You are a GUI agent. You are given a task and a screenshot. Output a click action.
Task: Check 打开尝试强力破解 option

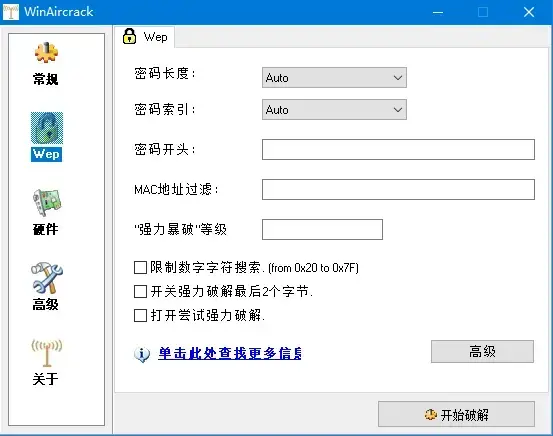[140, 315]
